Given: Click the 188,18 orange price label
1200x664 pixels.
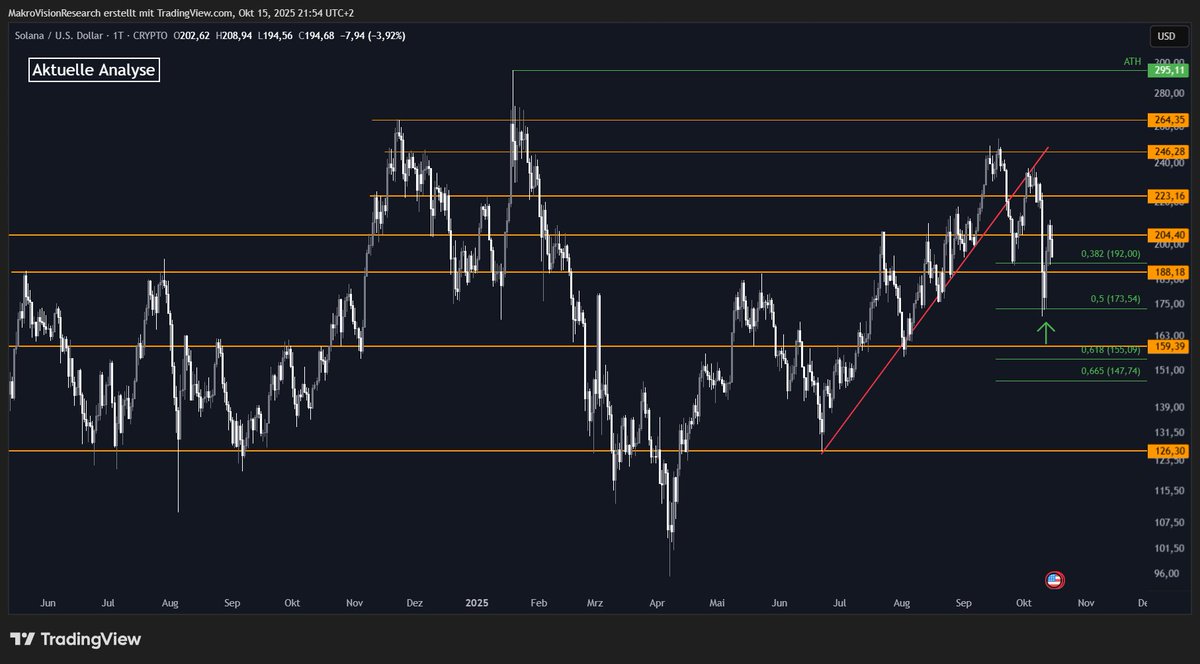Looking at the screenshot, I should [1167, 272].
